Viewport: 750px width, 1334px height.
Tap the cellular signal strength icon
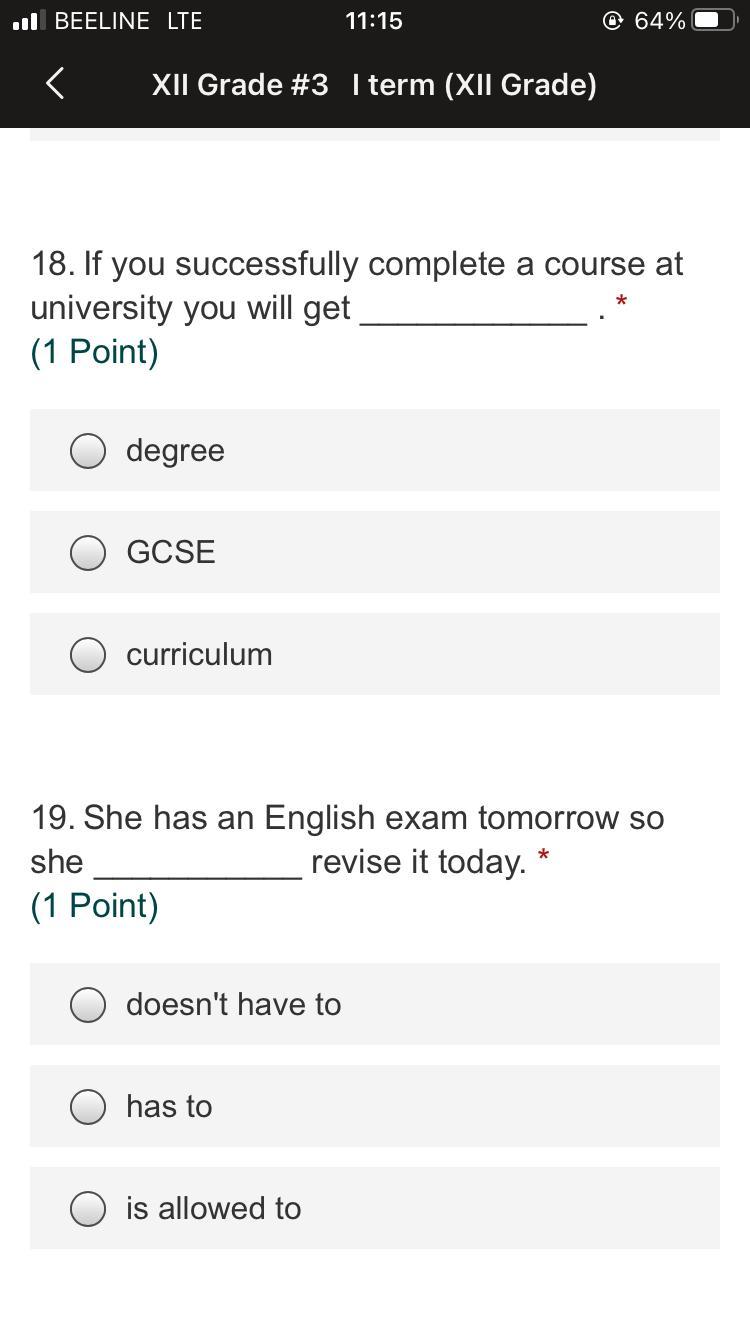[29, 21]
